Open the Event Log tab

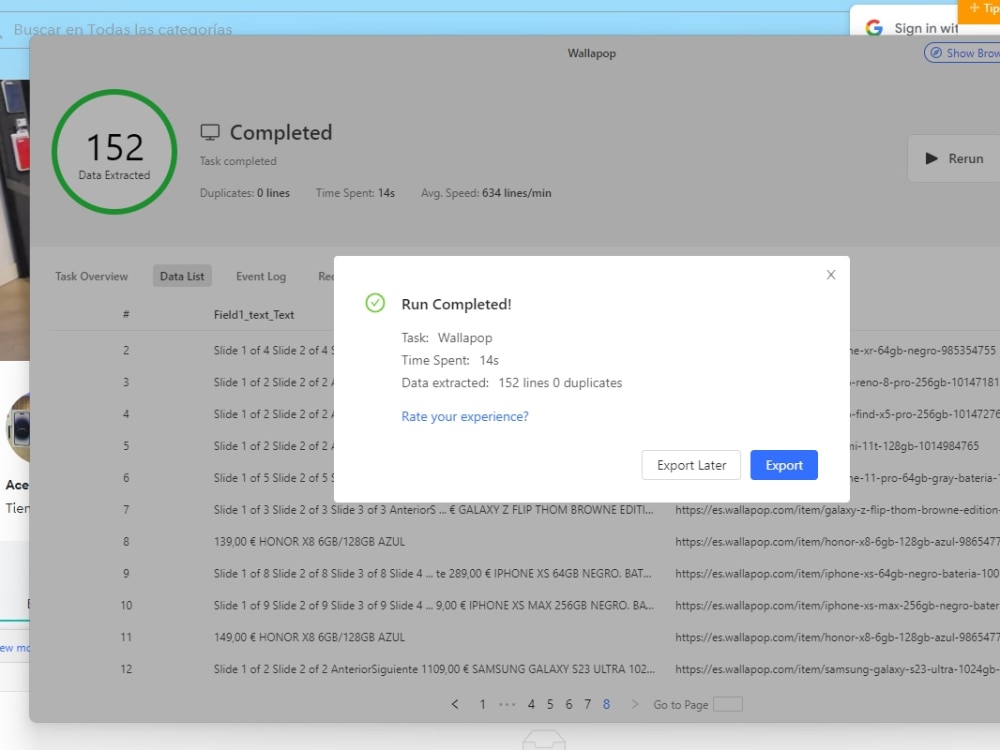click(x=261, y=276)
